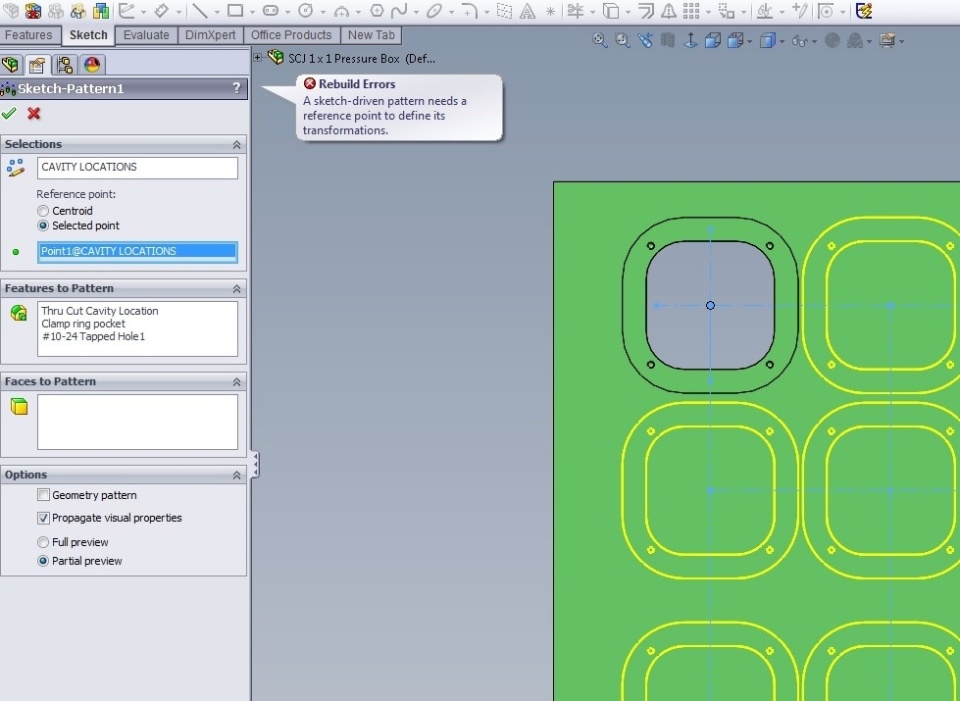The height and width of the screenshot is (701, 960).
Task: Click the Rapid Sketch lightning icon
Action: click(x=864, y=10)
